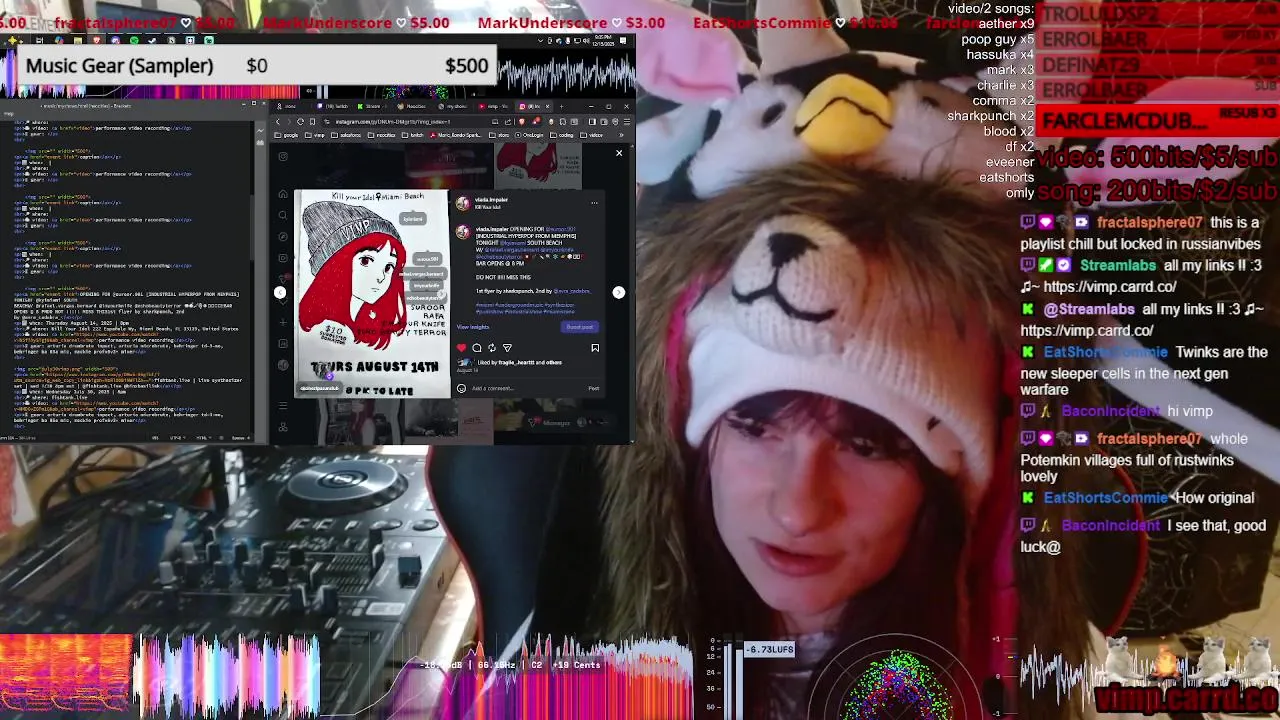Screen dimensions: 1280x720
Task: Open the post's three-dot options menu
Action: [x=594, y=203]
